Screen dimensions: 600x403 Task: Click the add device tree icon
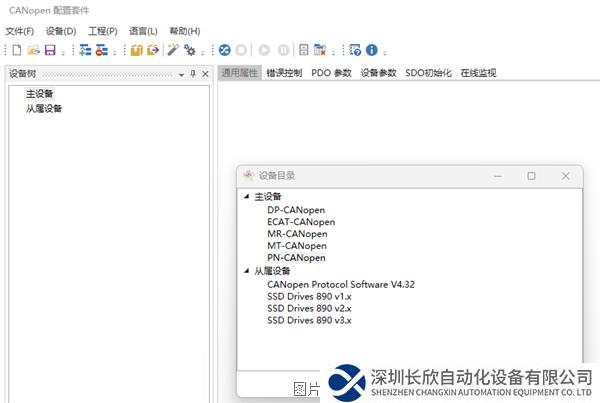85,50
